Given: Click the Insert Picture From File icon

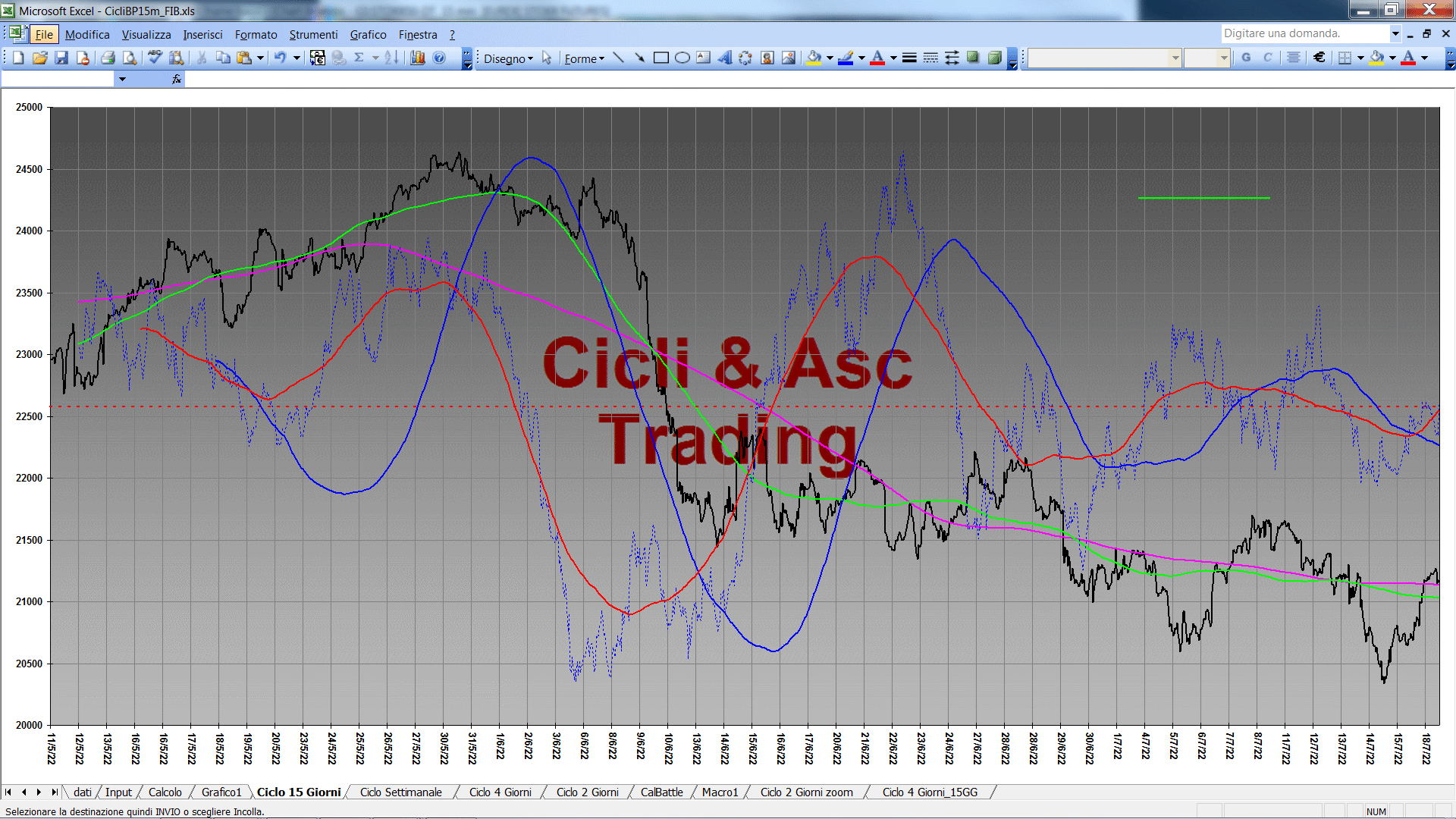Looking at the screenshot, I should click(789, 58).
